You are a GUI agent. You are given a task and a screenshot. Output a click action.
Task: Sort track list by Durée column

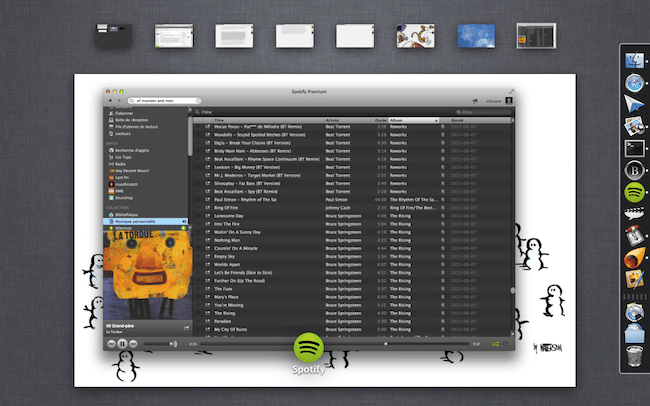(x=380, y=120)
